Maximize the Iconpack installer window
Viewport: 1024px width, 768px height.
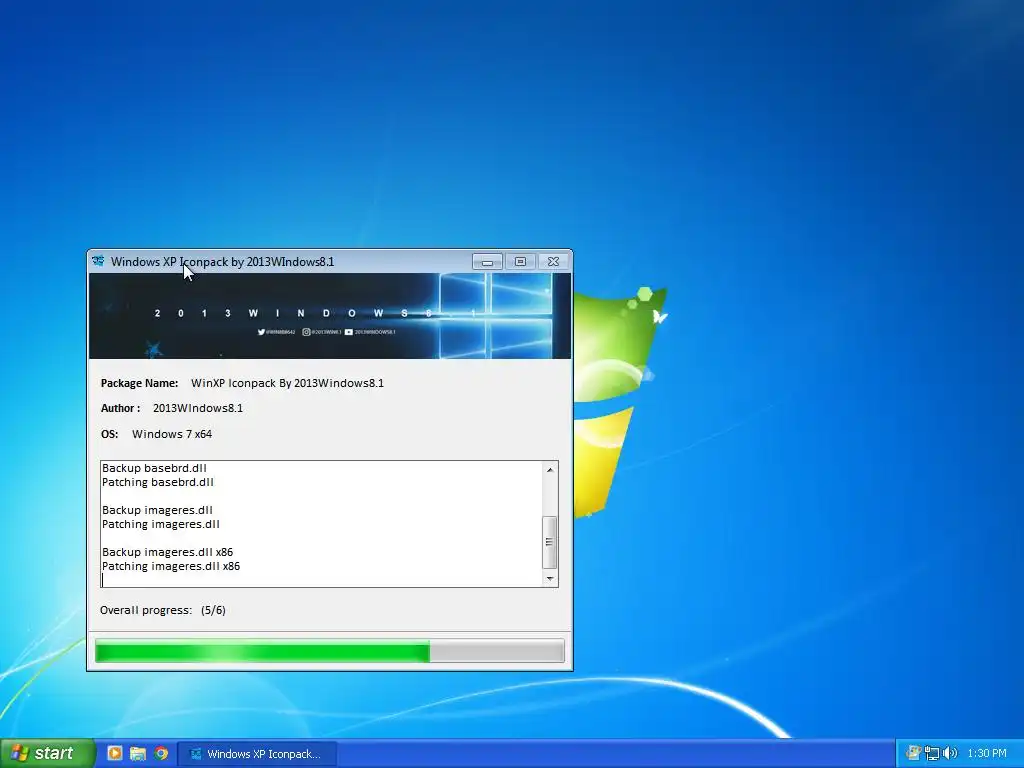point(520,261)
